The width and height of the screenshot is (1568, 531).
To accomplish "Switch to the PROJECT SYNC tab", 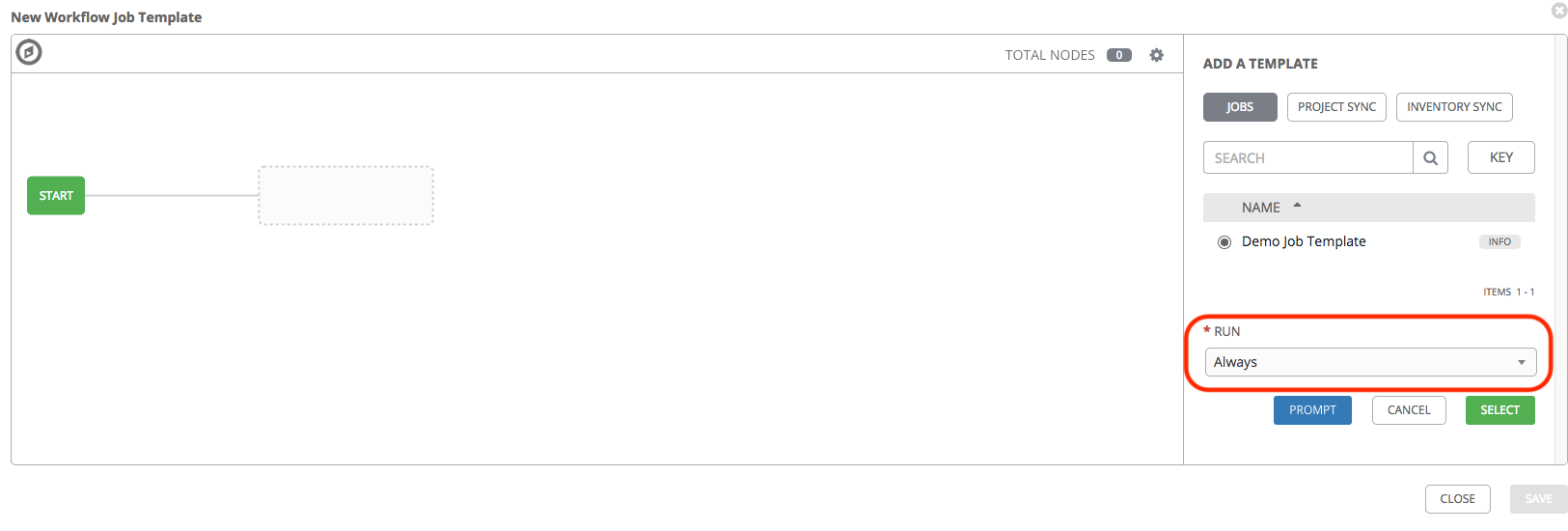I will (x=1336, y=107).
